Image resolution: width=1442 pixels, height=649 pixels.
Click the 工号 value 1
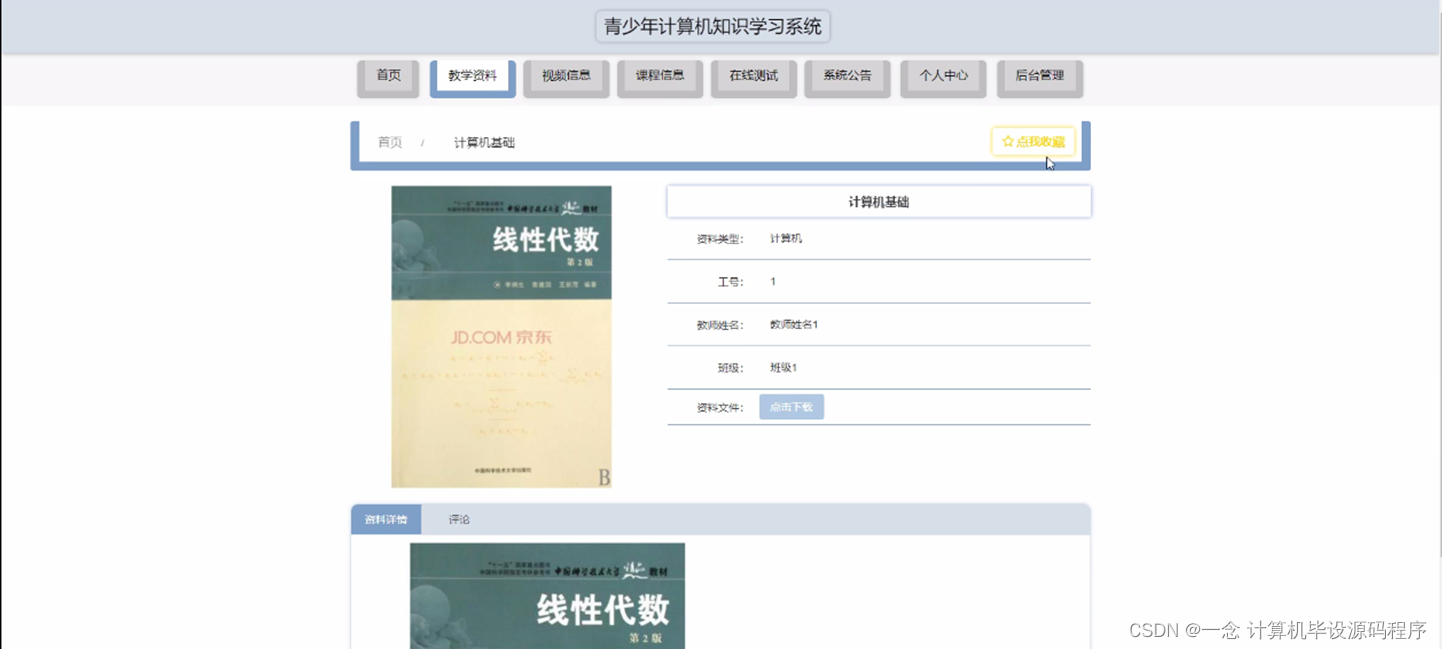tap(773, 282)
